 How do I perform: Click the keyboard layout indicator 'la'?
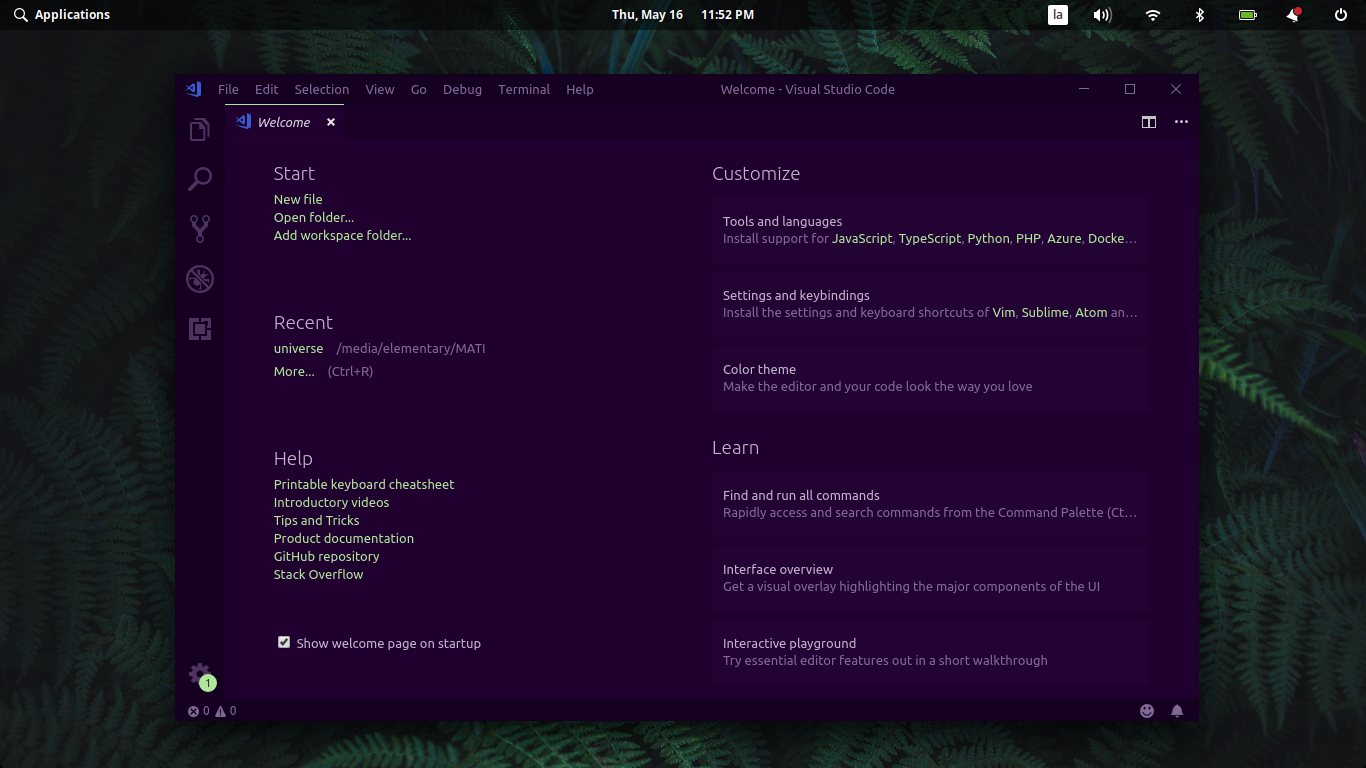click(1058, 15)
